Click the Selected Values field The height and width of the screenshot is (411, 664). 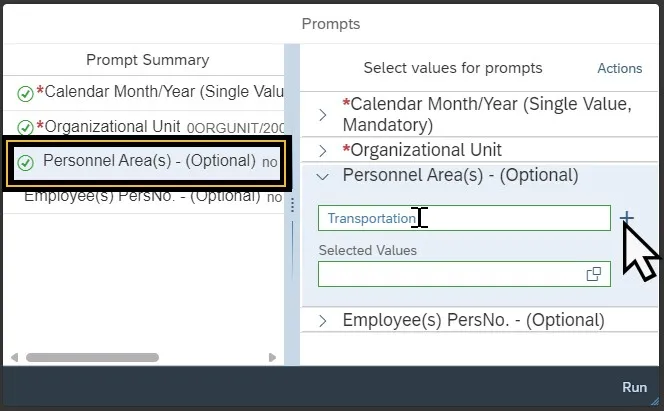(450, 274)
